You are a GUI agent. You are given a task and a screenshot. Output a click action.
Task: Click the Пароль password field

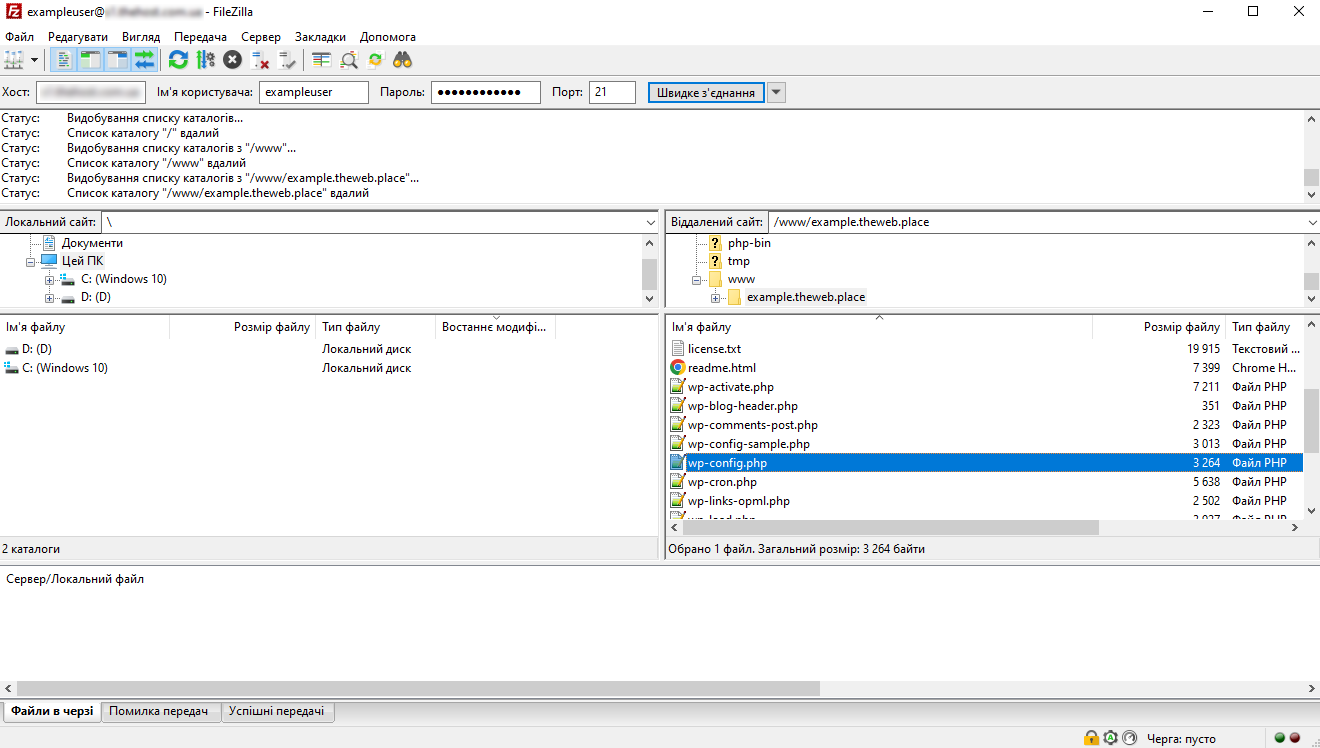click(486, 92)
